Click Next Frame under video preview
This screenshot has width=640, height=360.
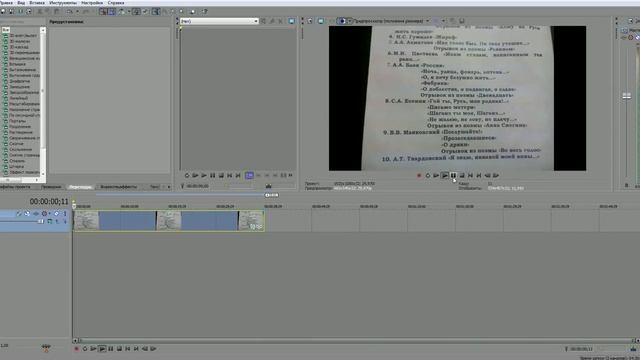point(496,176)
